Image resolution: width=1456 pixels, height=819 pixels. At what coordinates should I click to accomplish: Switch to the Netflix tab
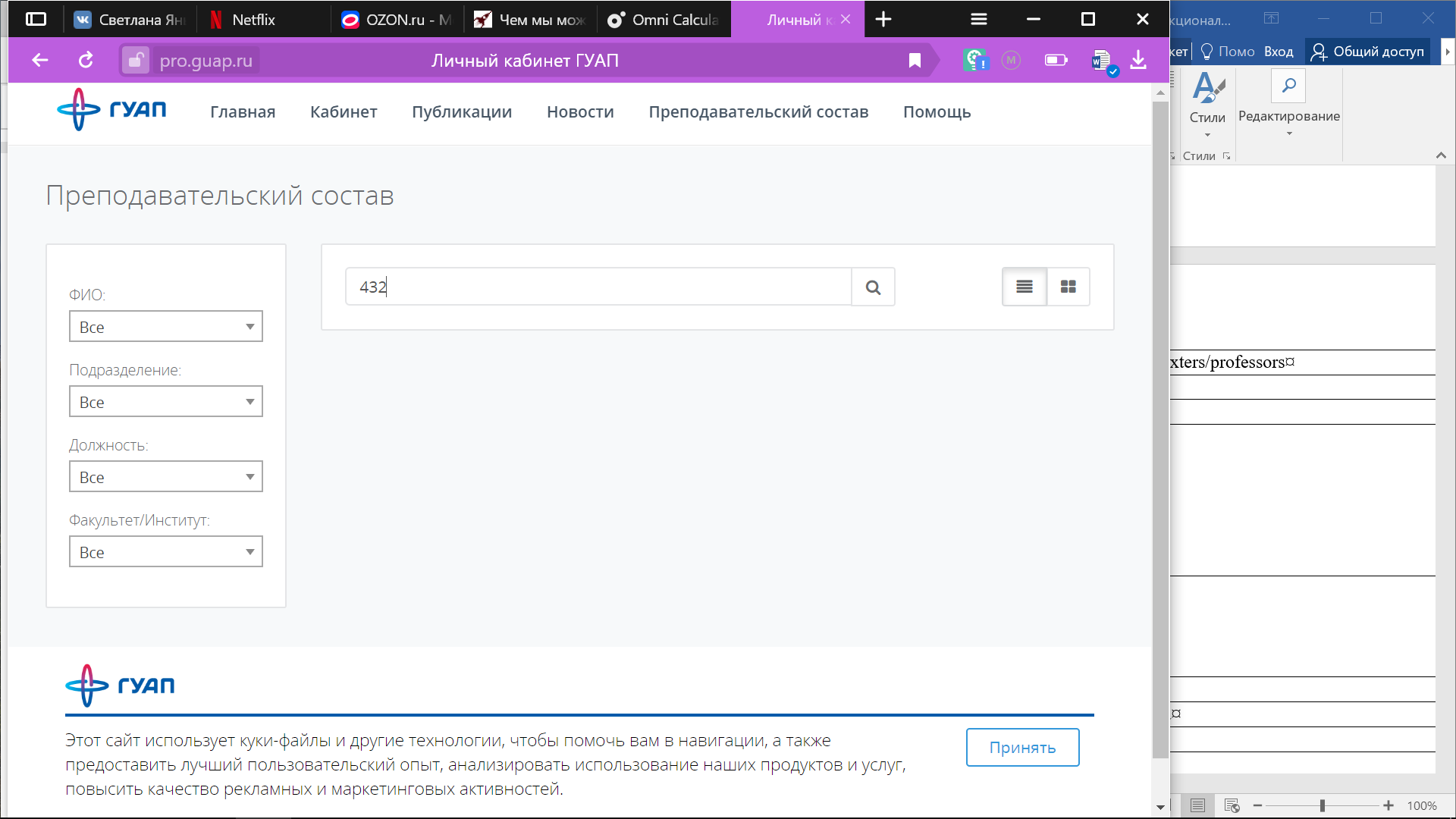point(253,20)
